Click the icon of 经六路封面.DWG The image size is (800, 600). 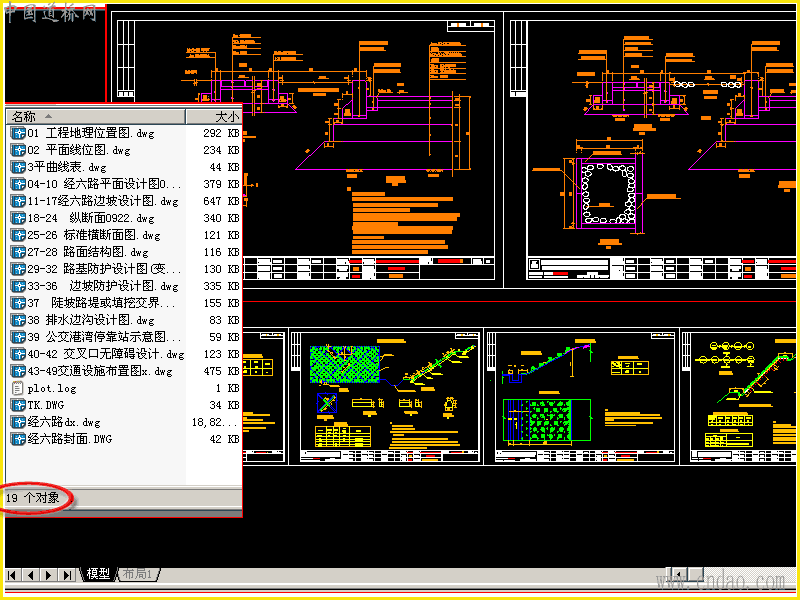(18, 439)
